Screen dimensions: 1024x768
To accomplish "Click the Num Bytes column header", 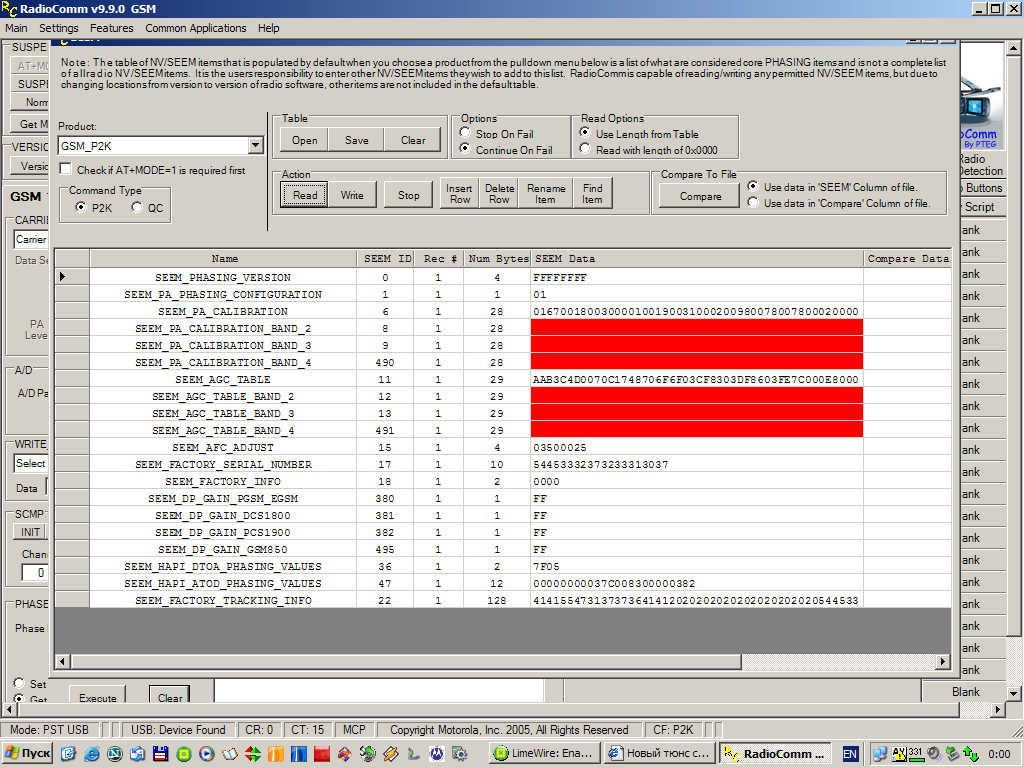I will [x=497, y=259].
